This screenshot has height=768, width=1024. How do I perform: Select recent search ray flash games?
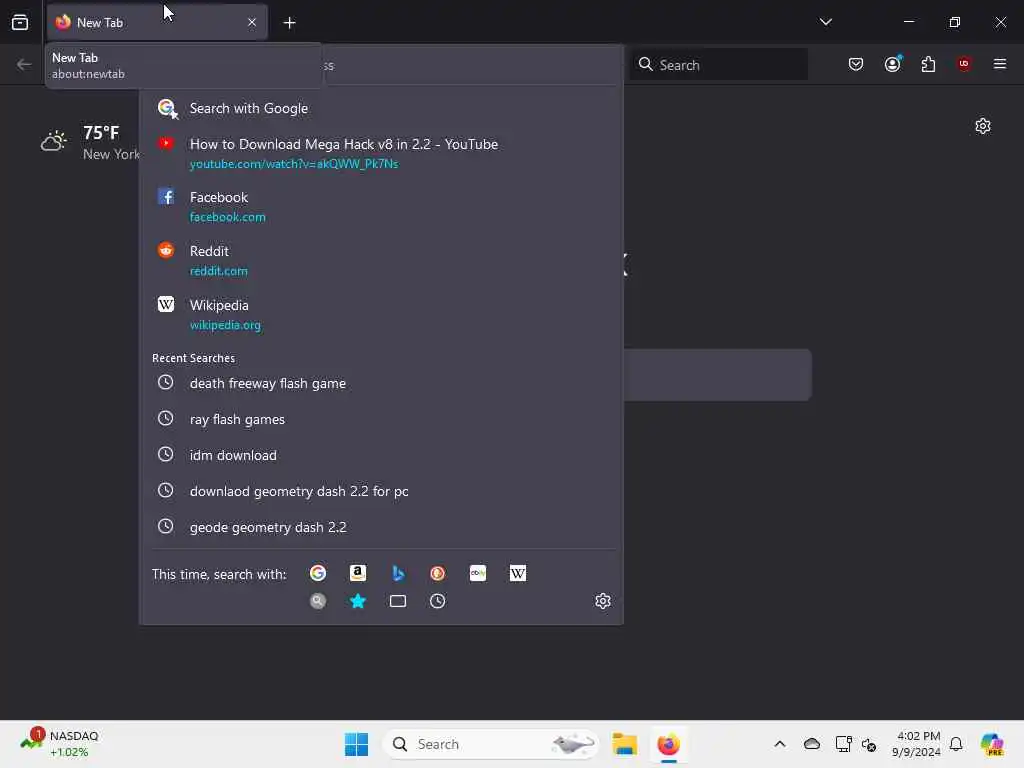tap(381, 419)
